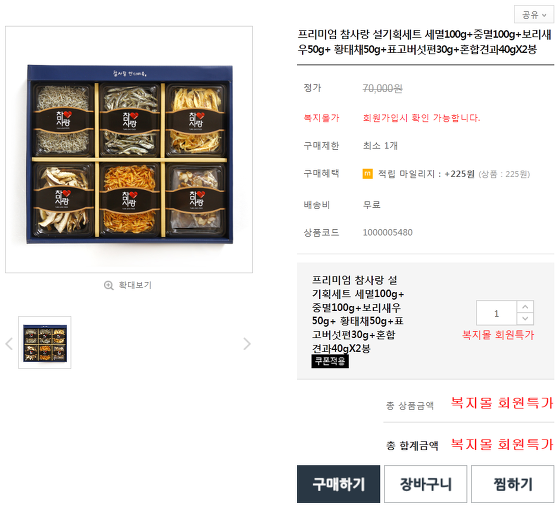
Task: Click the 쿠폰적용 coupon badge
Action: [330, 361]
